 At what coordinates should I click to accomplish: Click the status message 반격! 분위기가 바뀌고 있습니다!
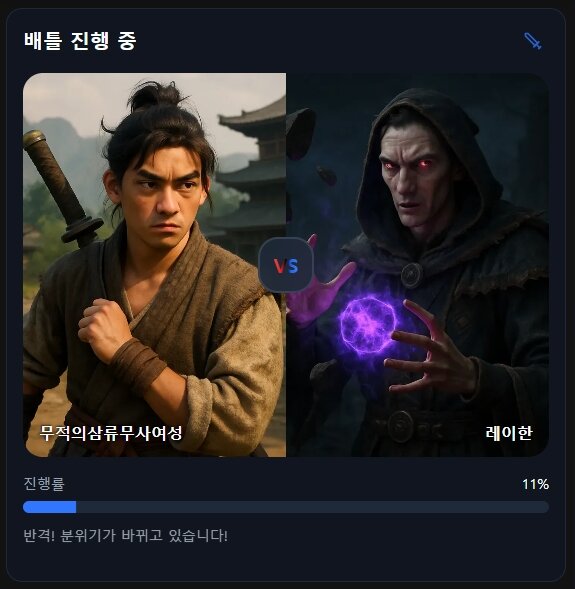pos(125,535)
